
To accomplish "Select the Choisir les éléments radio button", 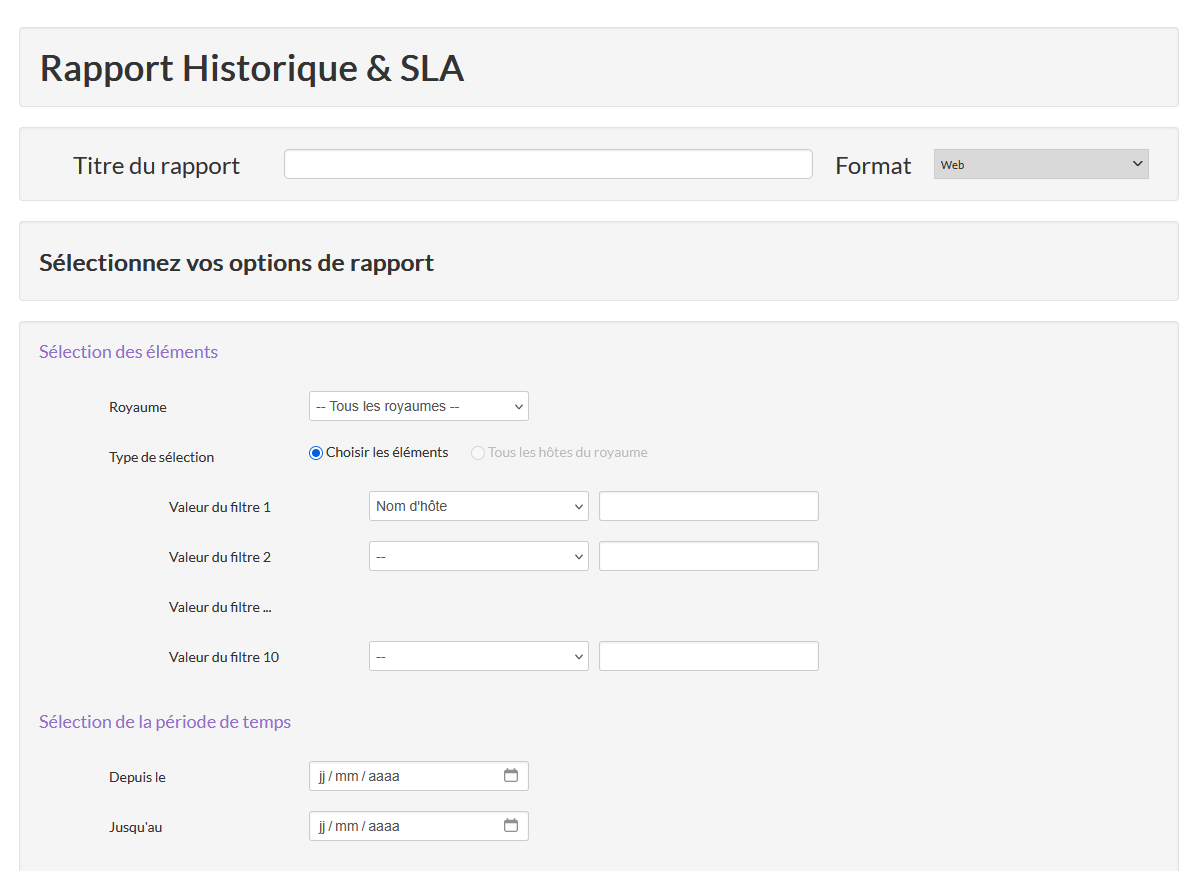I will pos(316,453).
